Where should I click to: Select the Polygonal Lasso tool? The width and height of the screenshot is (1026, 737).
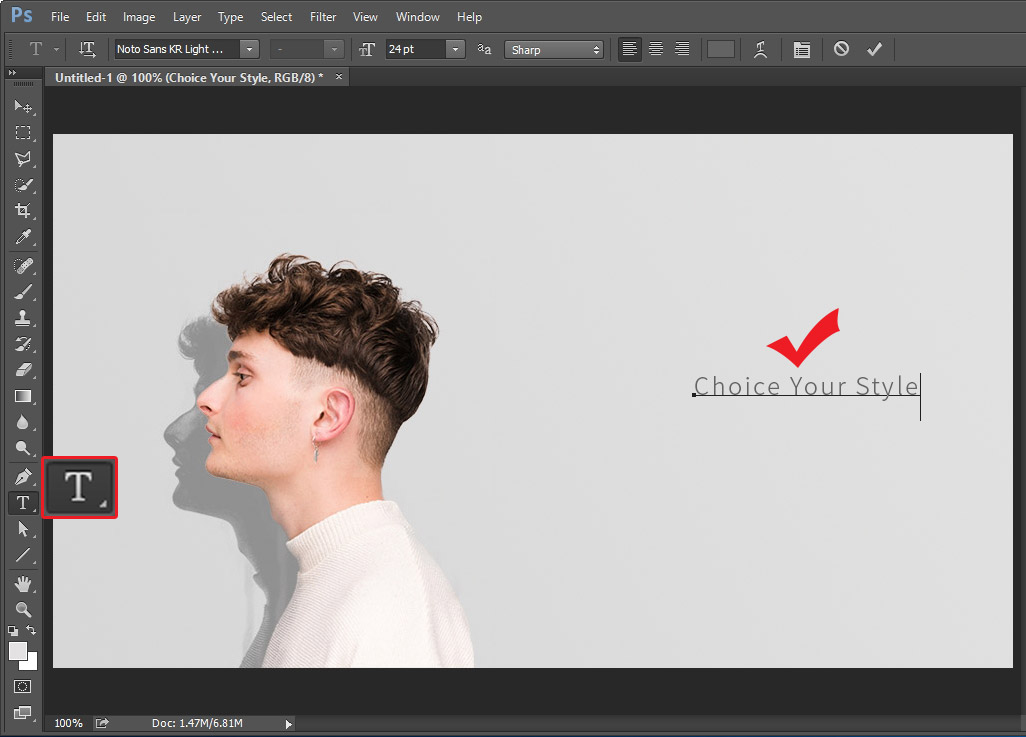click(23, 159)
